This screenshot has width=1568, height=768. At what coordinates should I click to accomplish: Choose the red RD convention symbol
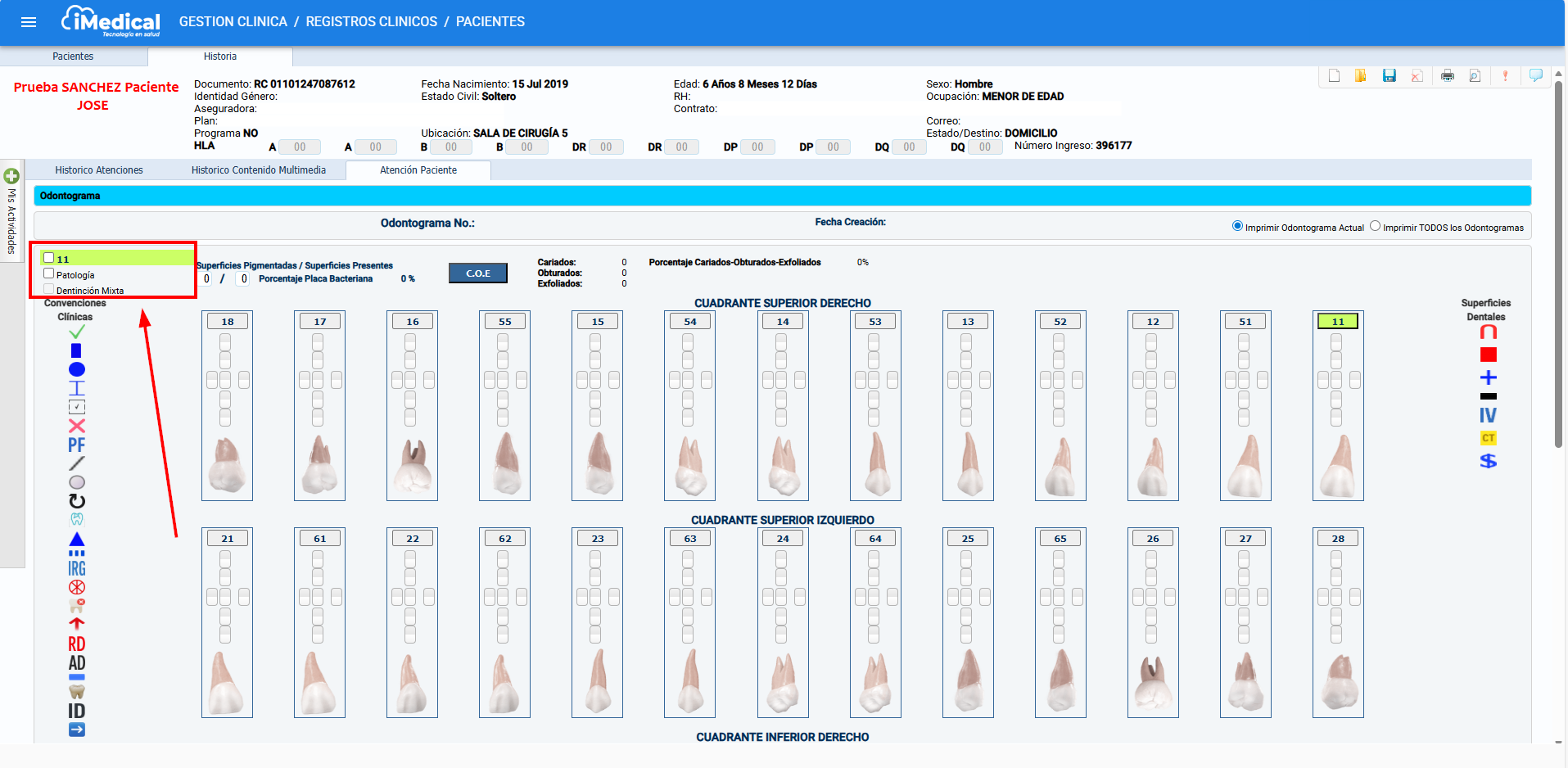(77, 644)
